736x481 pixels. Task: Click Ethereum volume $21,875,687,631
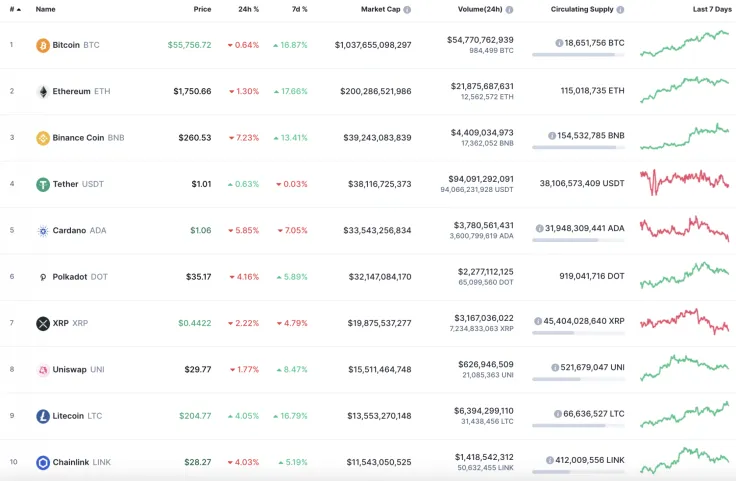point(482,86)
